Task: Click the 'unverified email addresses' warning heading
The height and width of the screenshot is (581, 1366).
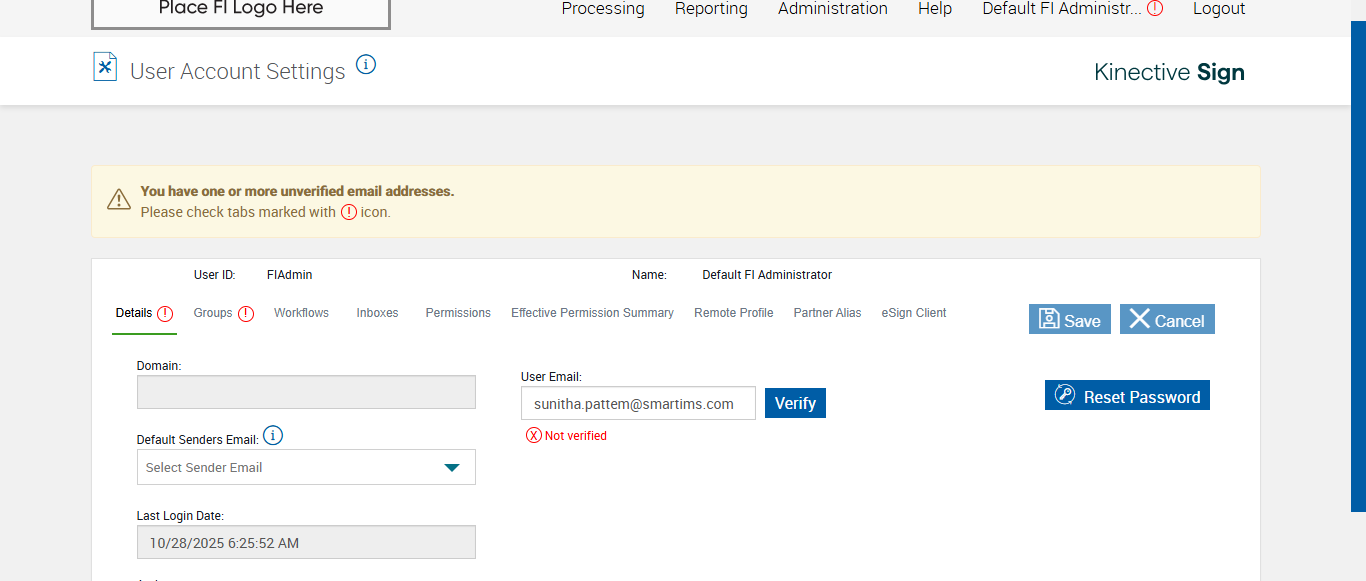Action: [x=297, y=191]
